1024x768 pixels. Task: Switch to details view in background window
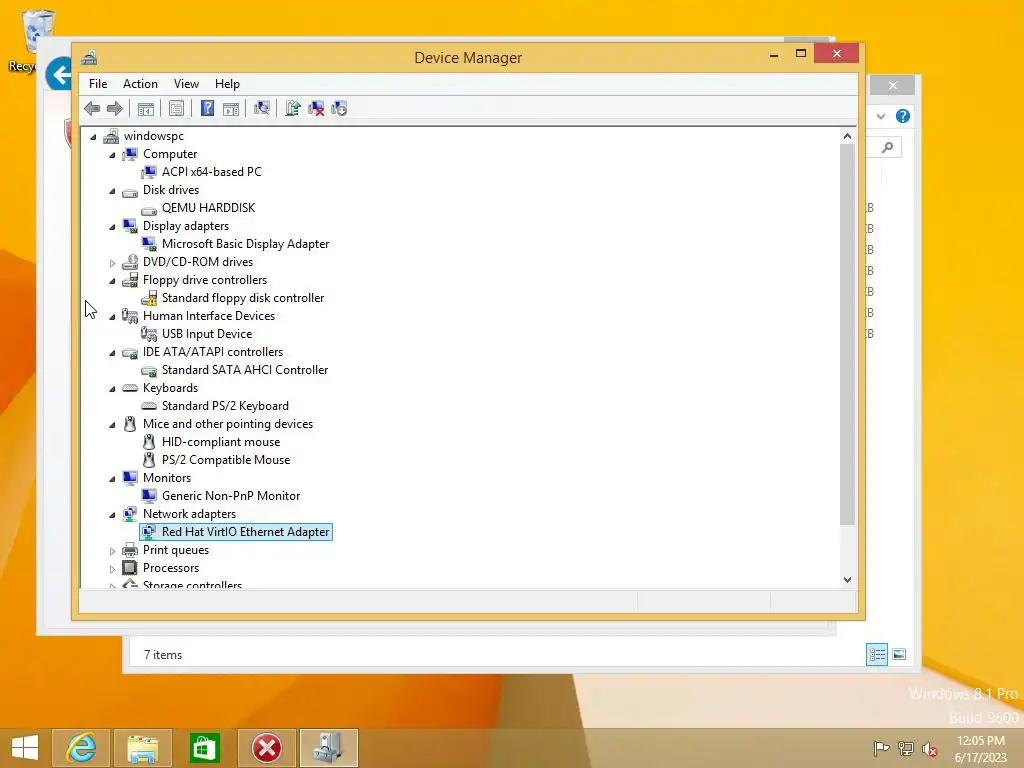tap(877, 654)
